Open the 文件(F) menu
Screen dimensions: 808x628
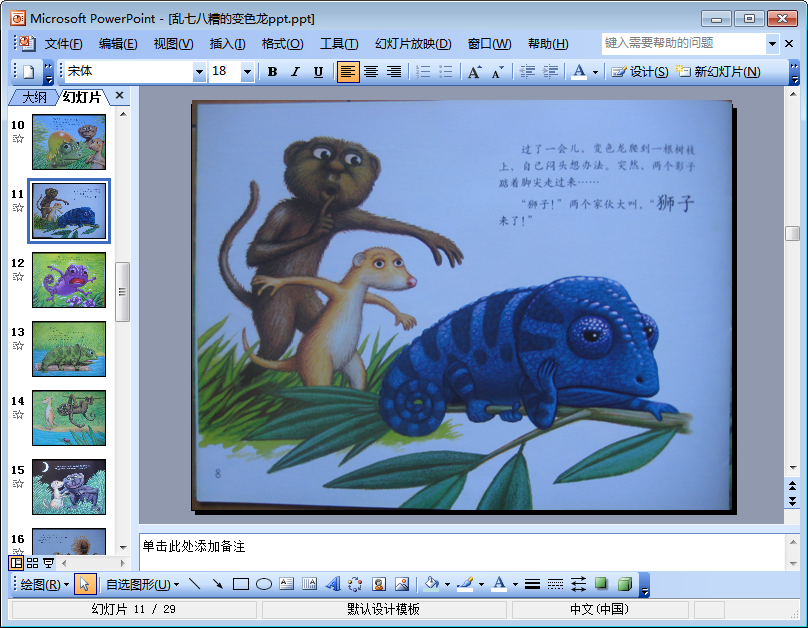coord(63,44)
